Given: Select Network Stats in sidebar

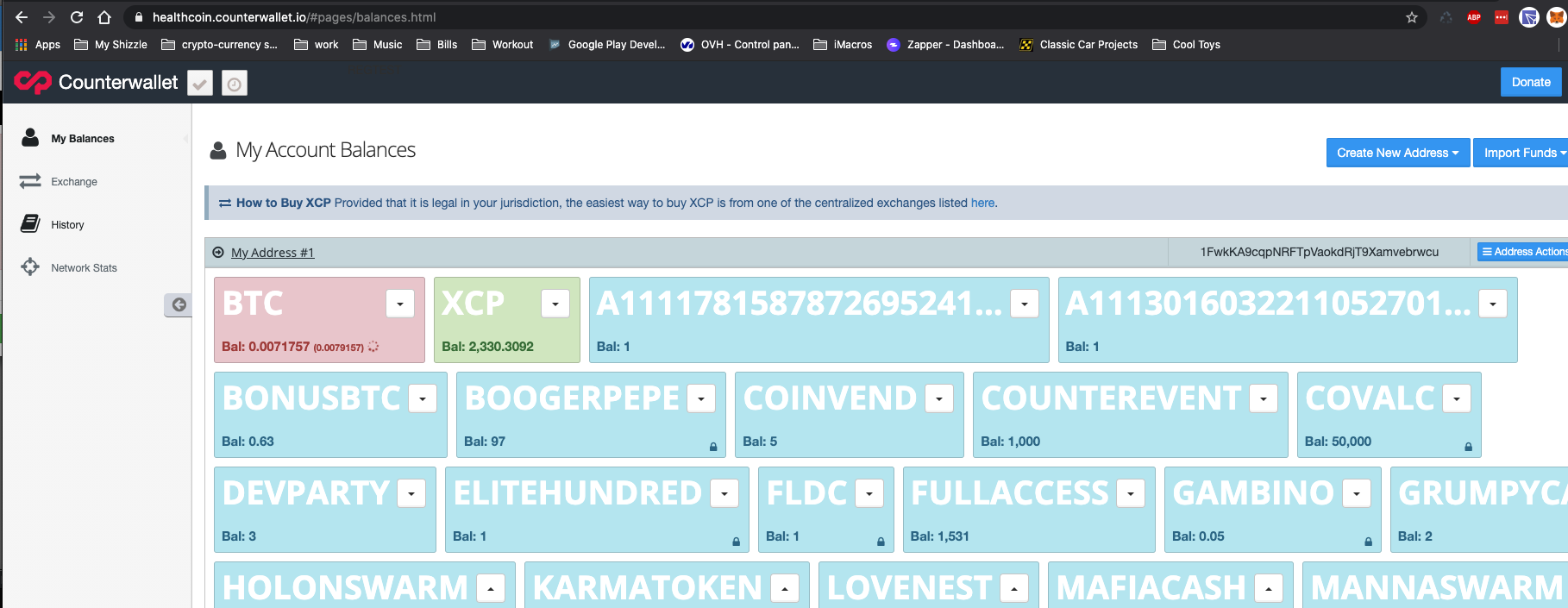Looking at the screenshot, I should point(84,268).
